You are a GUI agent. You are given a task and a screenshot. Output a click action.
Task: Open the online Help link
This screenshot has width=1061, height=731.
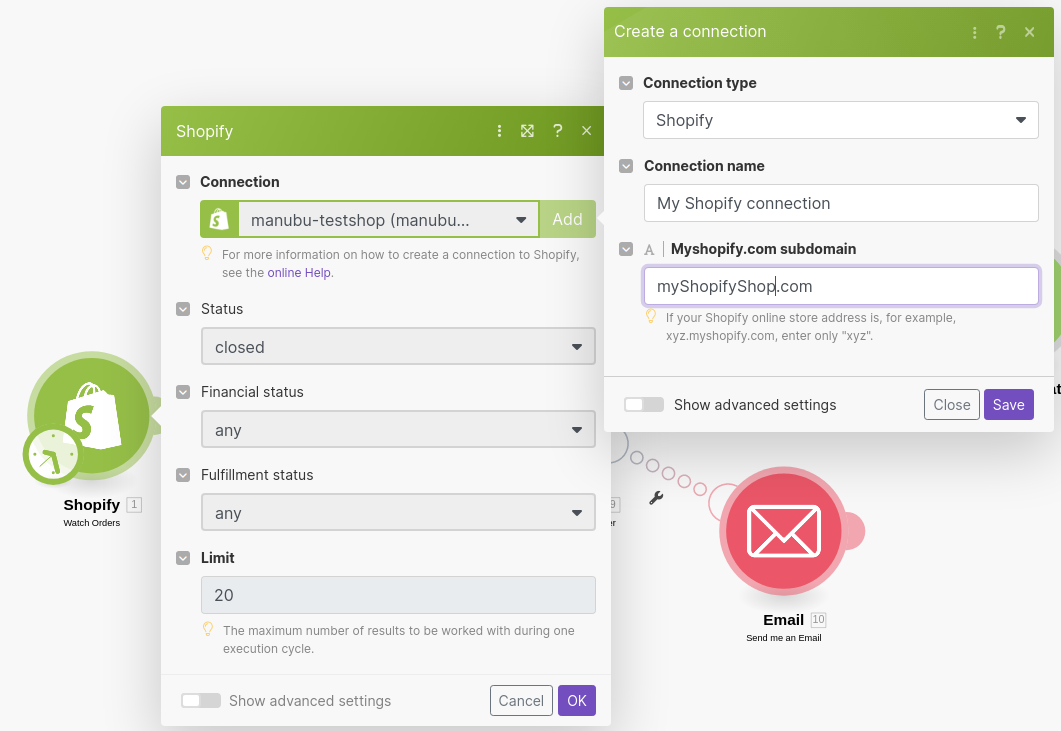[300, 272]
